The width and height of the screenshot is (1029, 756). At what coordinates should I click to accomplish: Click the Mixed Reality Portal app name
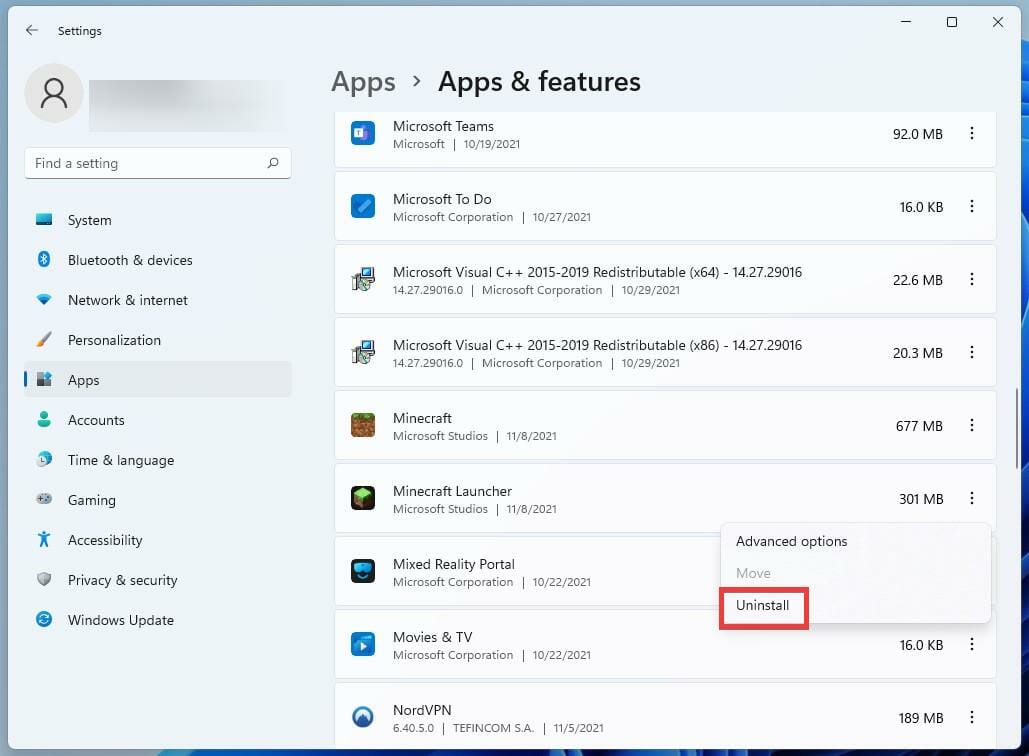453,564
